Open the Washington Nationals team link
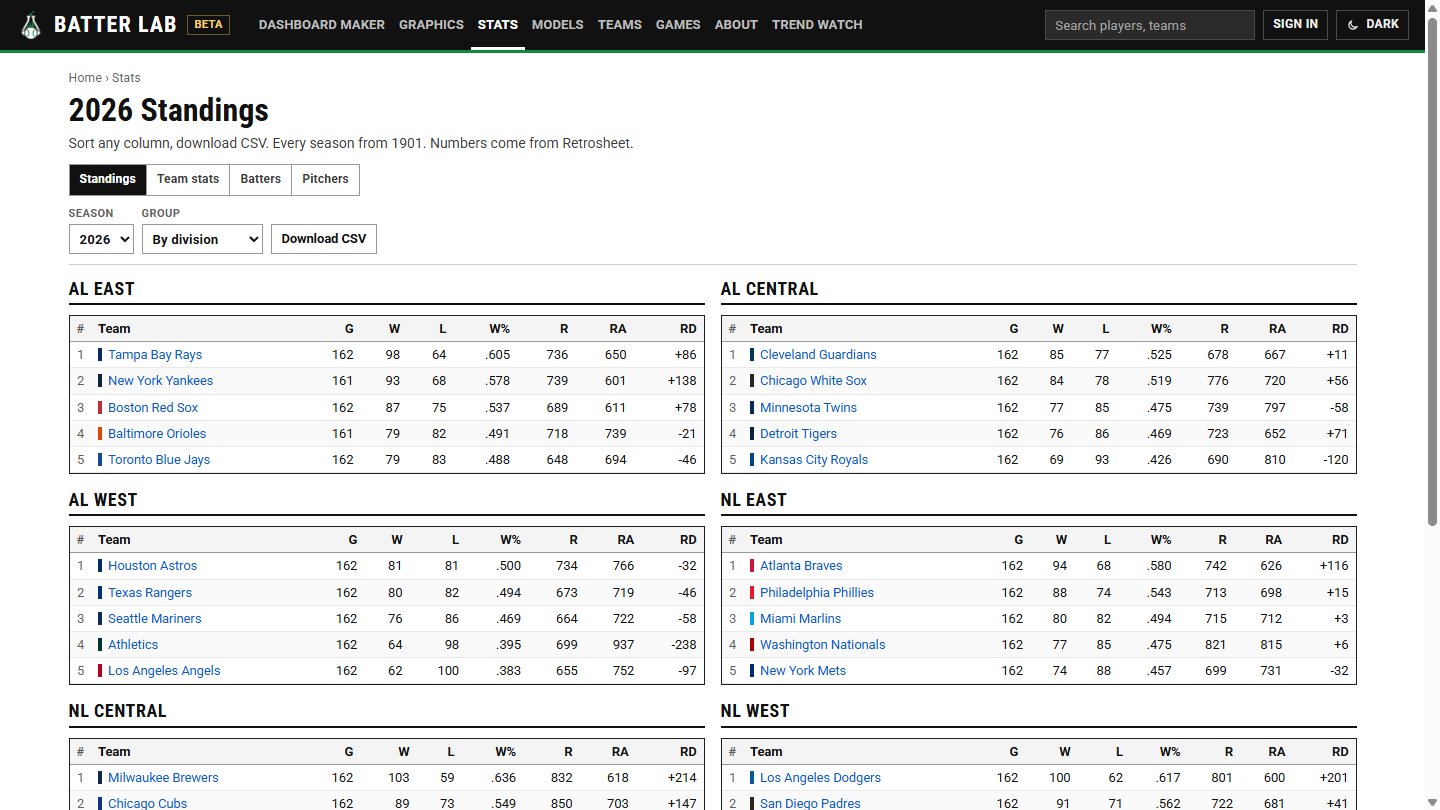The width and height of the screenshot is (1440, 810). click(x=822, y=645)
